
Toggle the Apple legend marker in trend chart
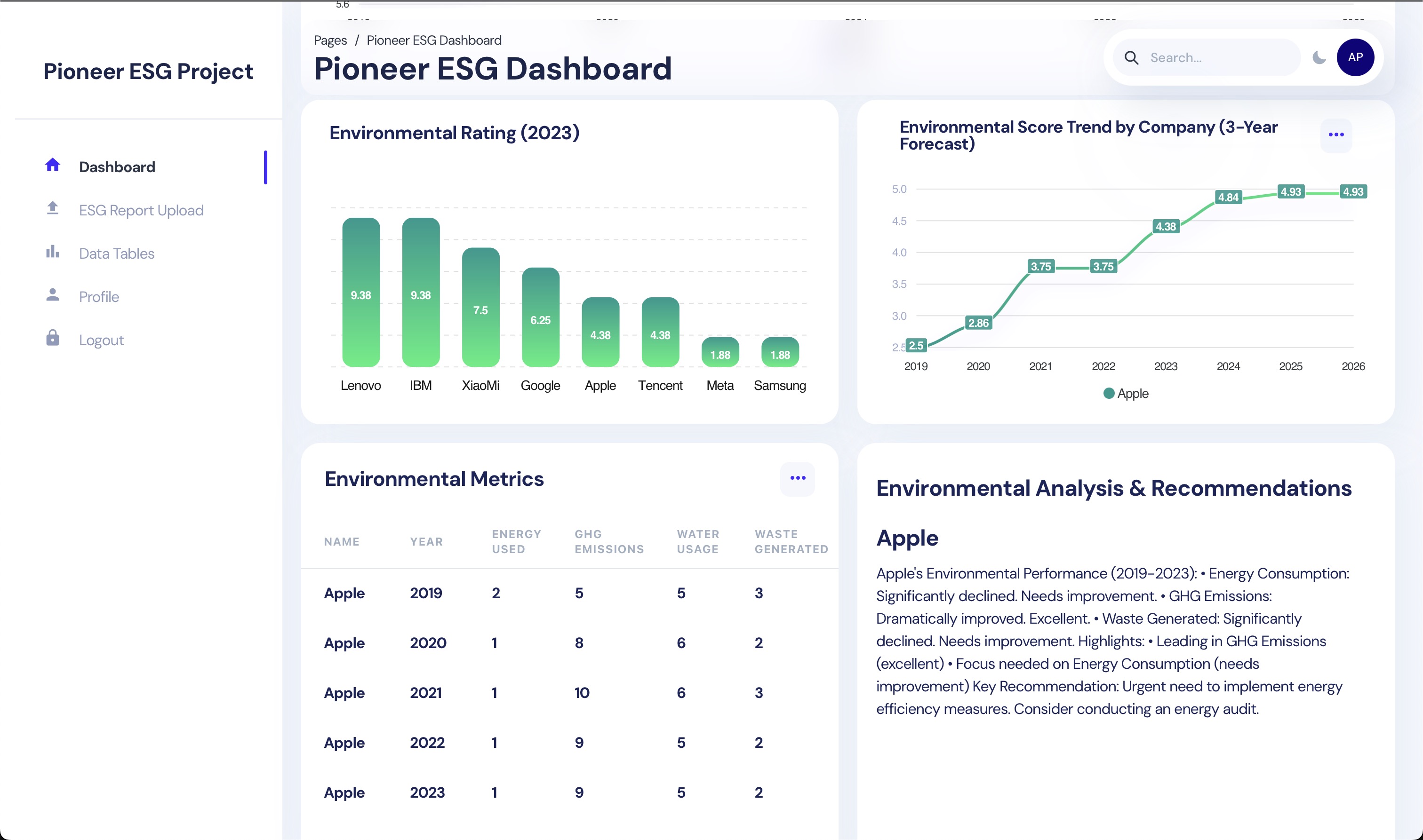pyautogui.click(x=1109, y=393)
